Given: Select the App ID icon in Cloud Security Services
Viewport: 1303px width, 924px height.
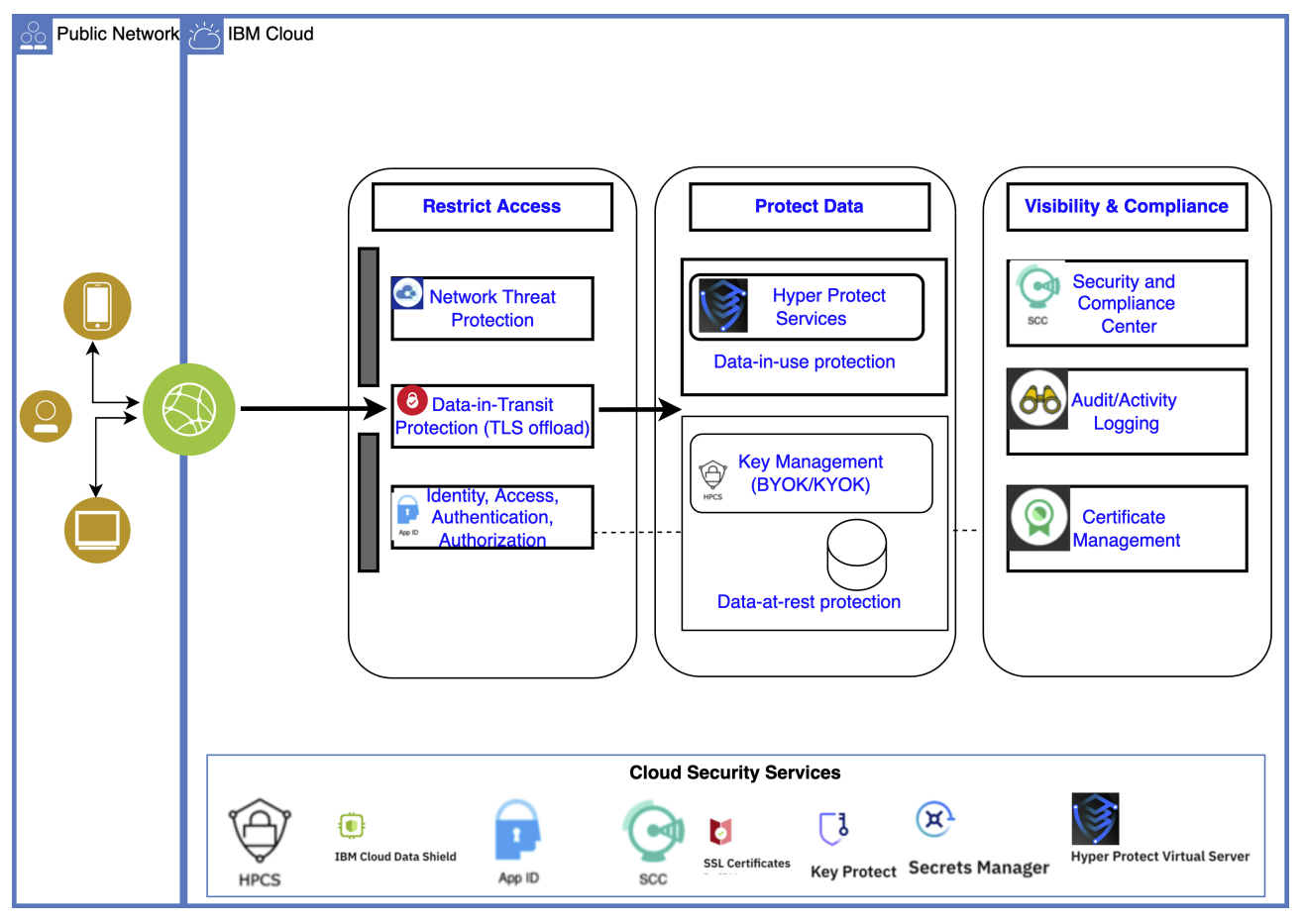Looking at the screenshot, I should pos(517,832).
